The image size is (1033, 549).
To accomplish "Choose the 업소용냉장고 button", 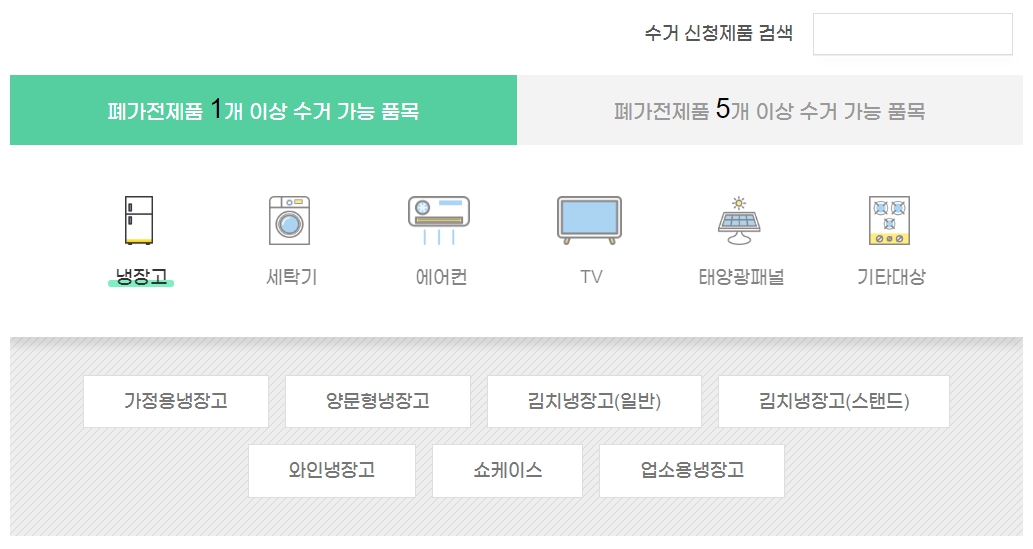I will click(692, 471).
